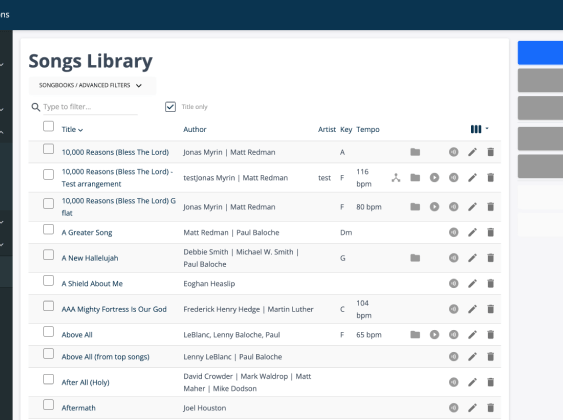The height and width of the screenshot is (420, 563).
Task: Open folder icon in Test arrangement row
Action: click(x=415, y=178)
